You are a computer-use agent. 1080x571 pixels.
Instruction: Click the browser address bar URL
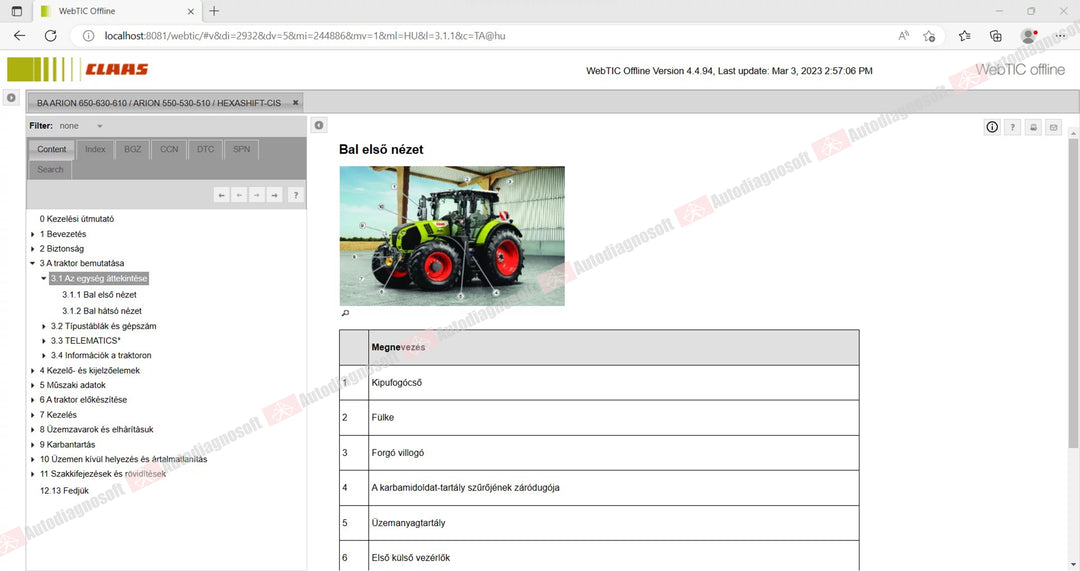304,36
